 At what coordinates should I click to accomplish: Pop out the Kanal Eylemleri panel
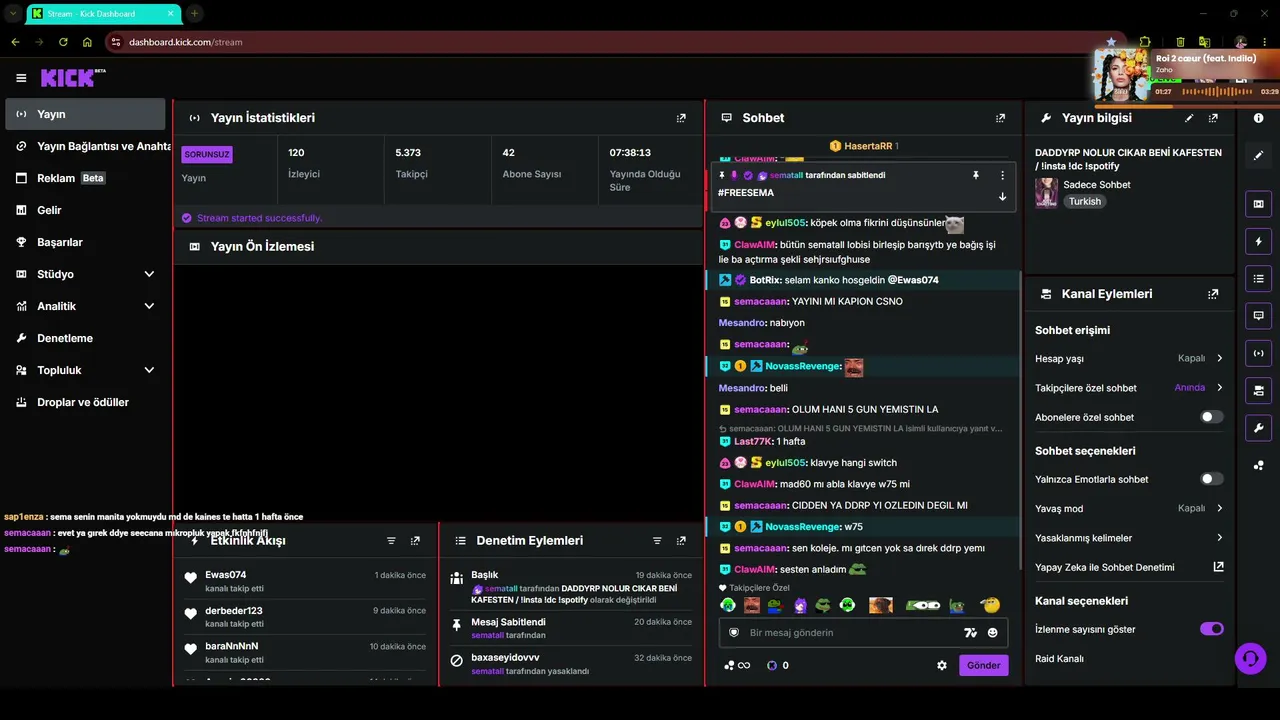[x=1213, y=294]
